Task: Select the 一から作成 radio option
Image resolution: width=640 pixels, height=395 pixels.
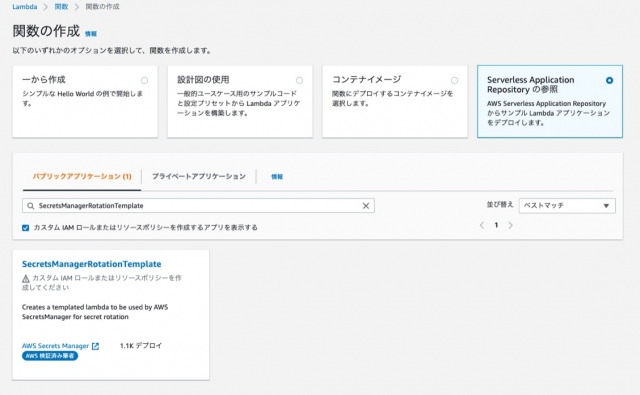Action: [x=144, y=80]
